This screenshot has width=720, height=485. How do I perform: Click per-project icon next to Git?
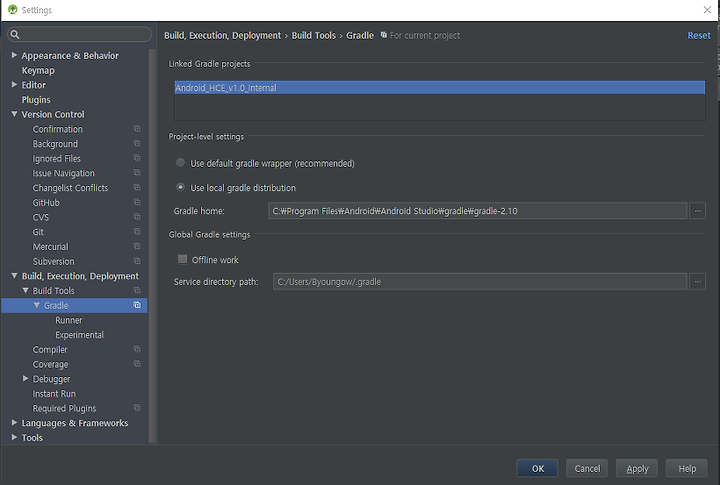[x=137, y=231]
